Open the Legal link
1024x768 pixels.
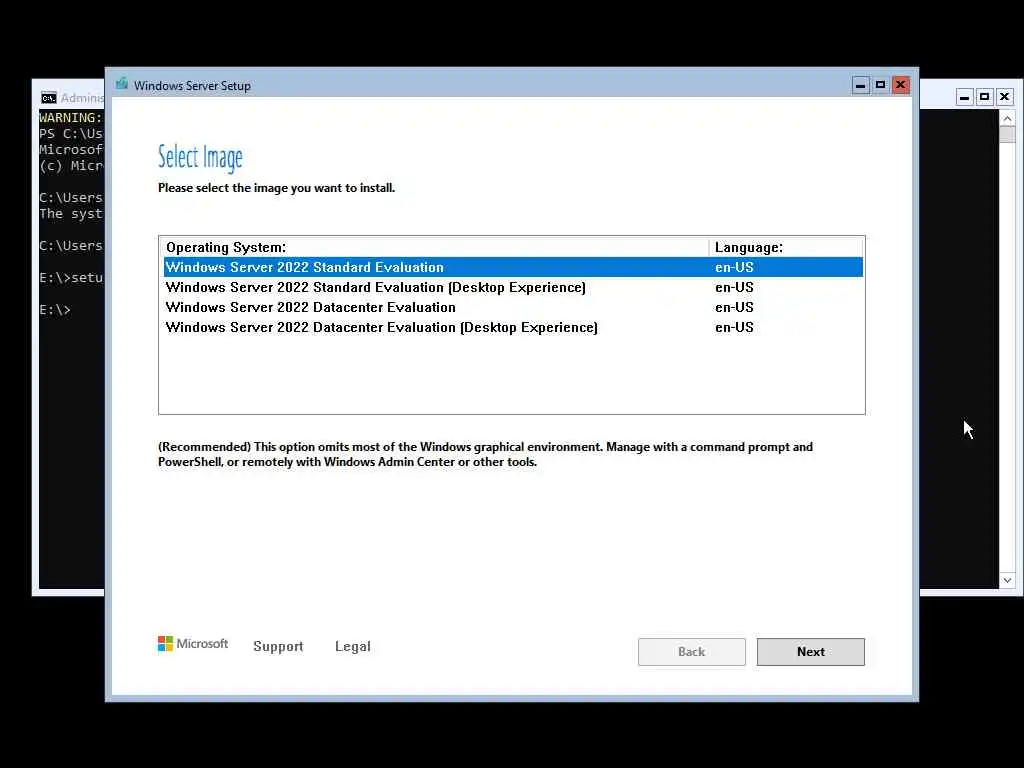[353, 646]
